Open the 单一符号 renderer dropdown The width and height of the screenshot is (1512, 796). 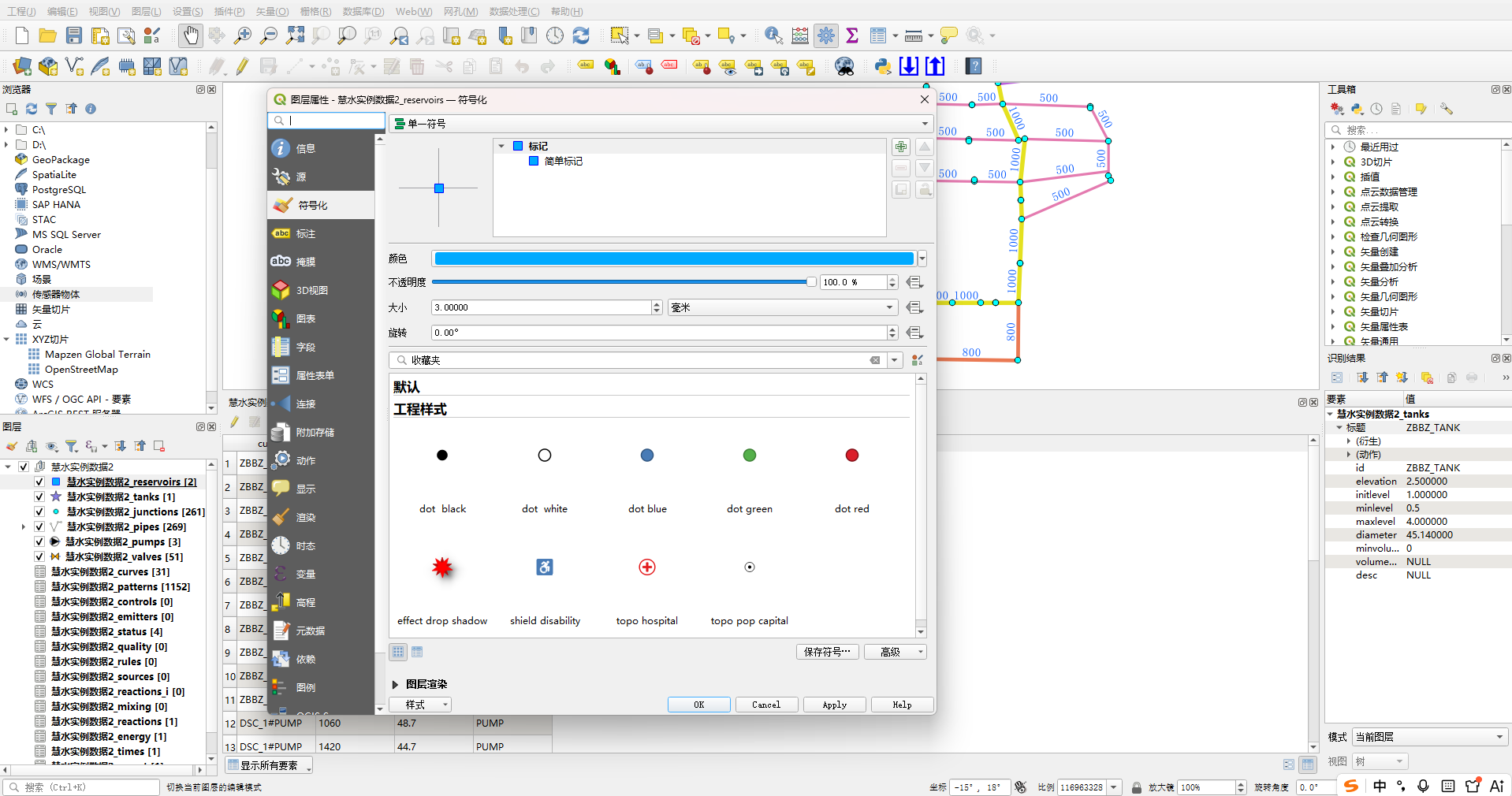coord(661,124)
